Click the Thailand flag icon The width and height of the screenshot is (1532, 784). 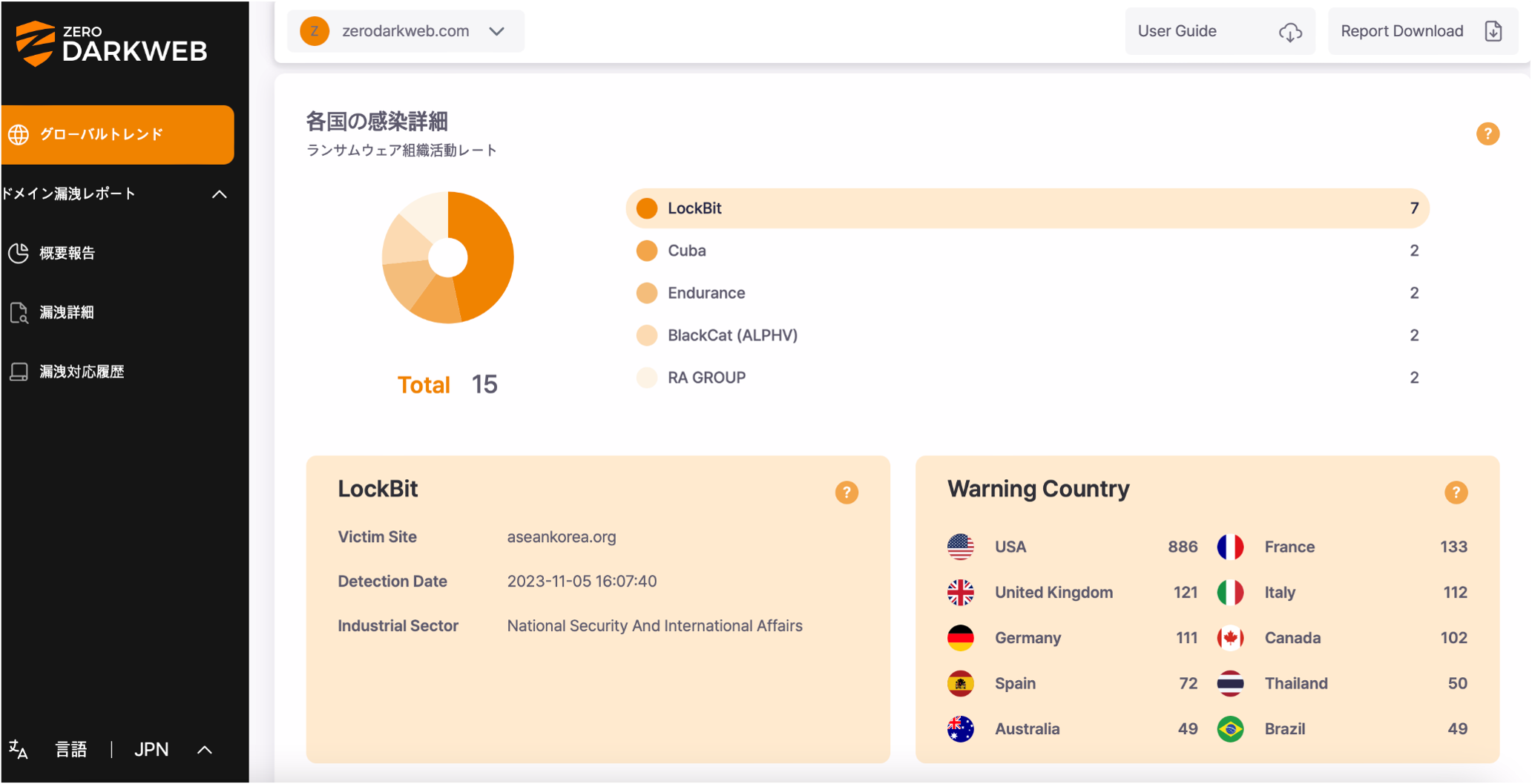(x=1230, y=684)
